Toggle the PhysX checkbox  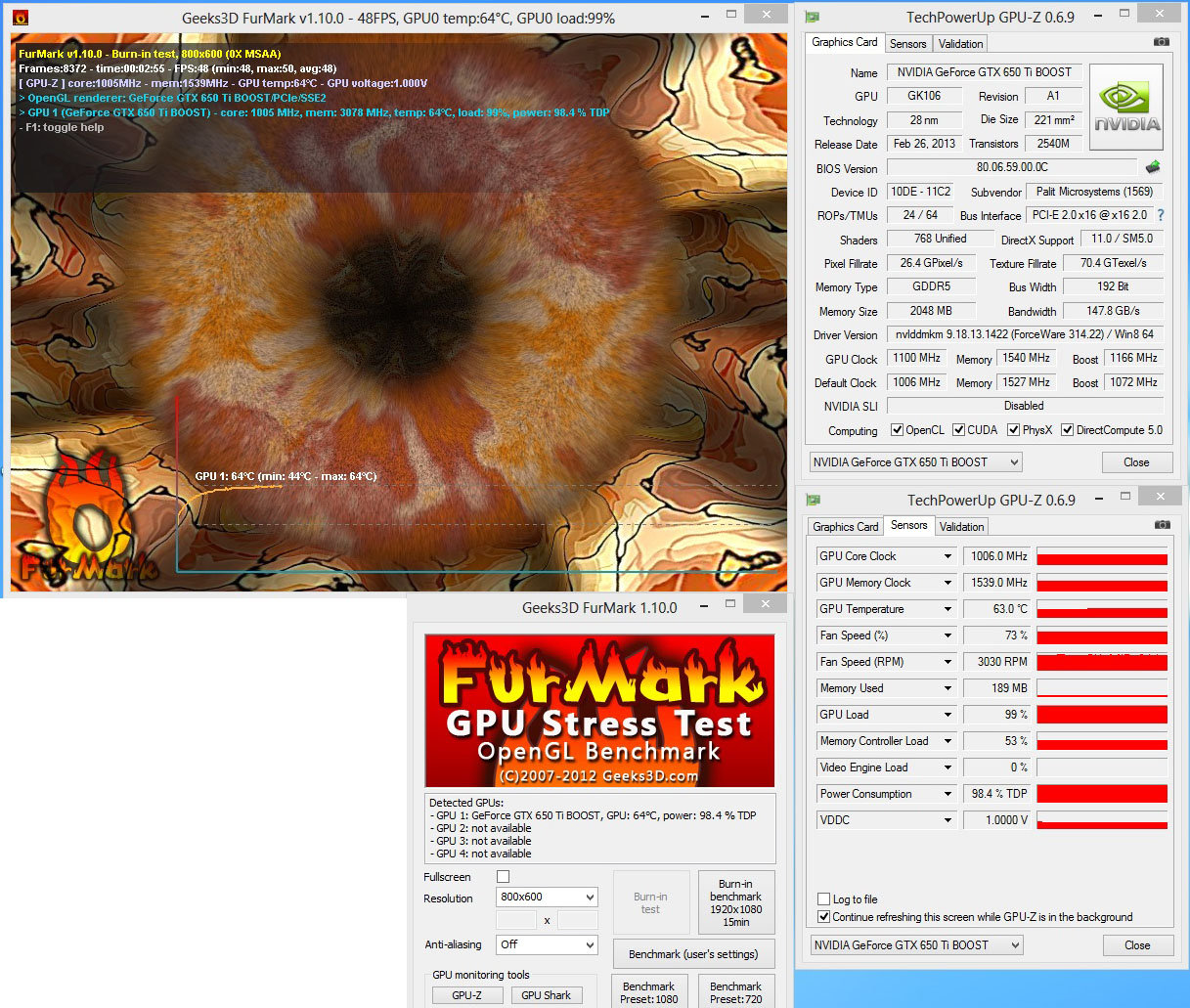coord(1013,430)
